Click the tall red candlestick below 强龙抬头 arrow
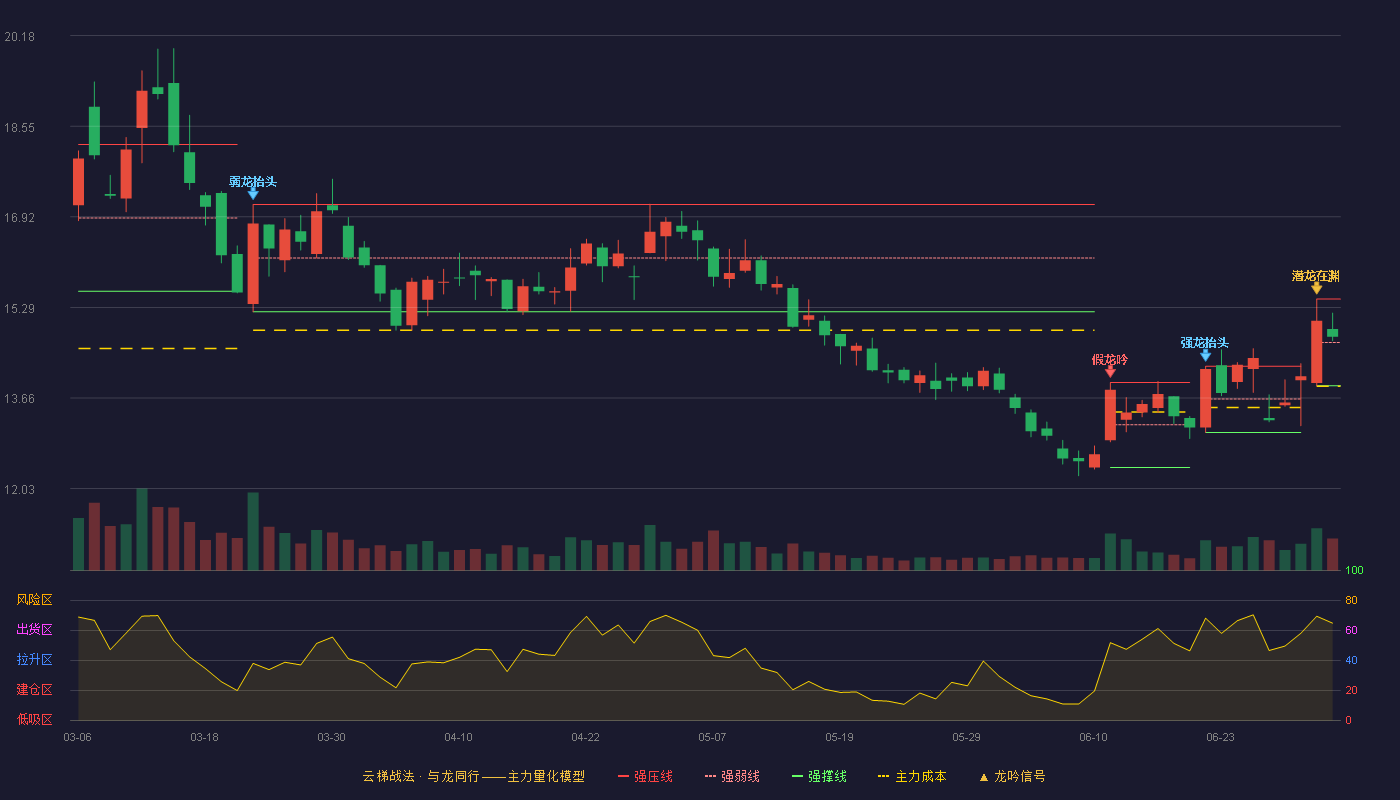The height and width of the screenshot is (800, 1400). (x=1205, y=398)
